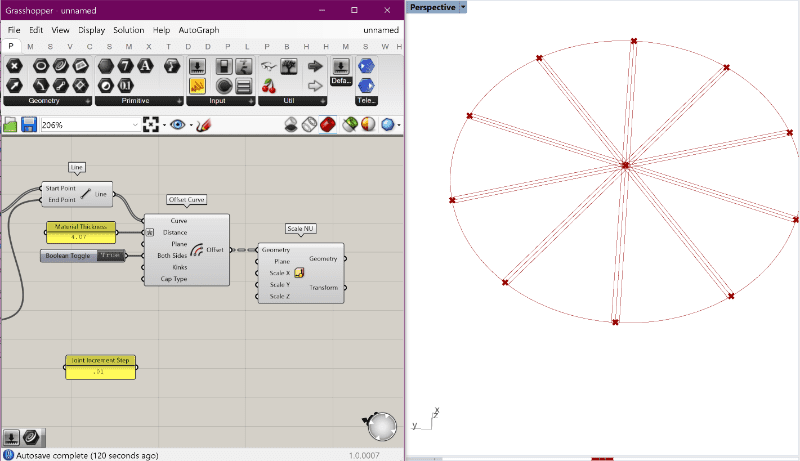
Task: Save document with the blue floppy icon
Action: (x=29, y=125)
